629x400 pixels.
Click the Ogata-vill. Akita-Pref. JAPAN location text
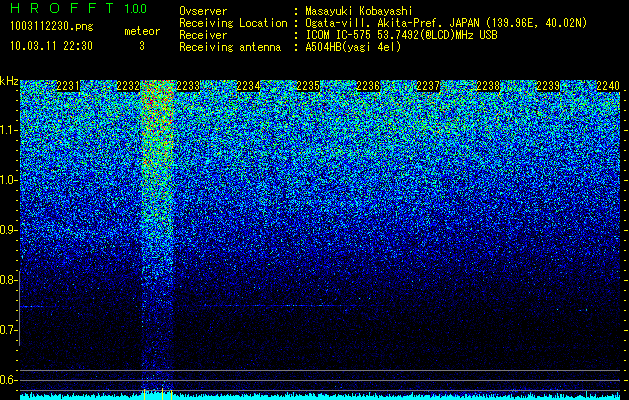(x=446, y=23)
